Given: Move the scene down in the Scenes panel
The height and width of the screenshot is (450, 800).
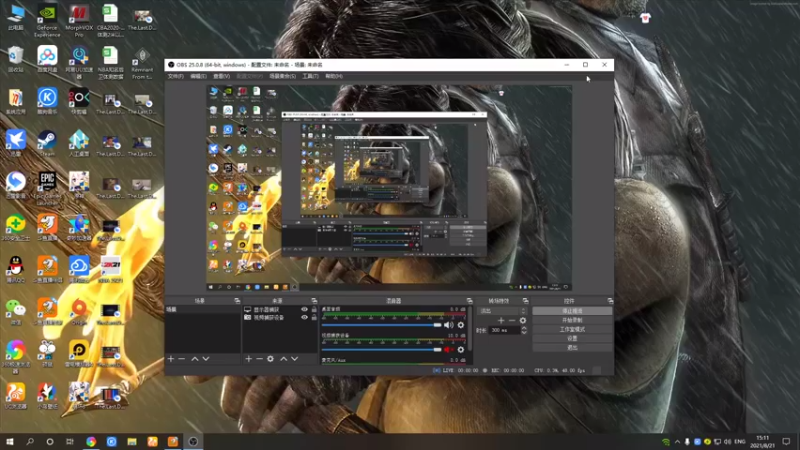Looking at the screenshot, I should point(206,359).
